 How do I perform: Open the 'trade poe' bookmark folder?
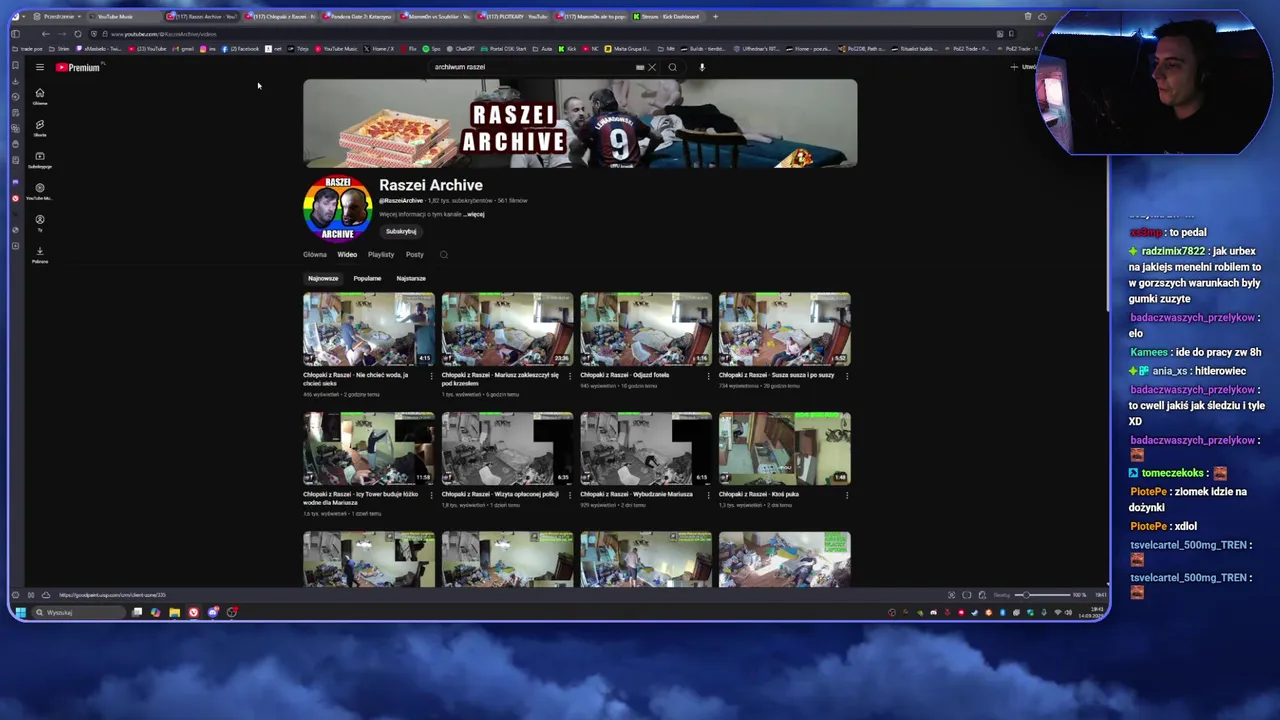point(27,48)
